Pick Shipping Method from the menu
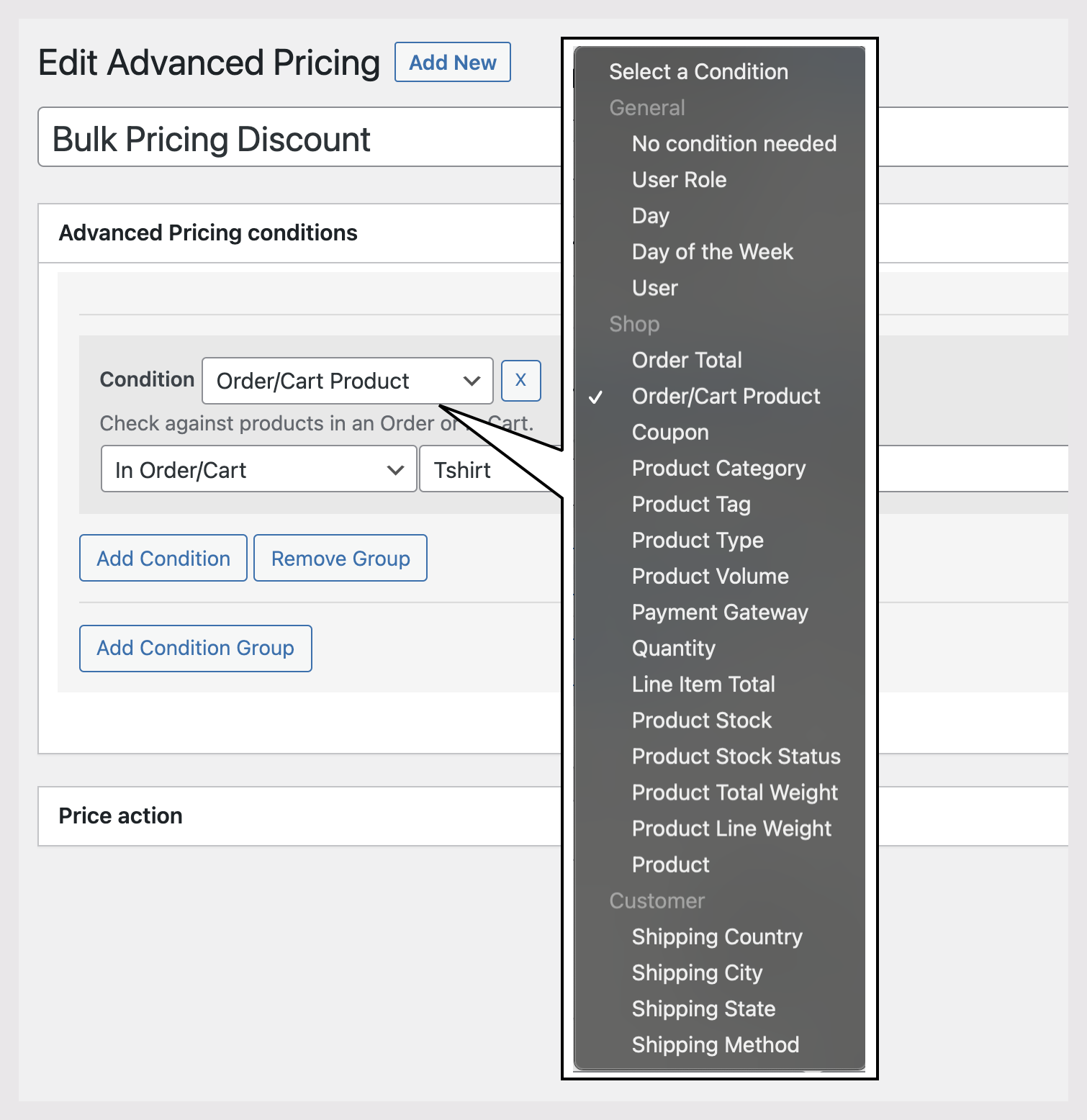This screenshot has height=1120, width=1087. (715, 1044)
